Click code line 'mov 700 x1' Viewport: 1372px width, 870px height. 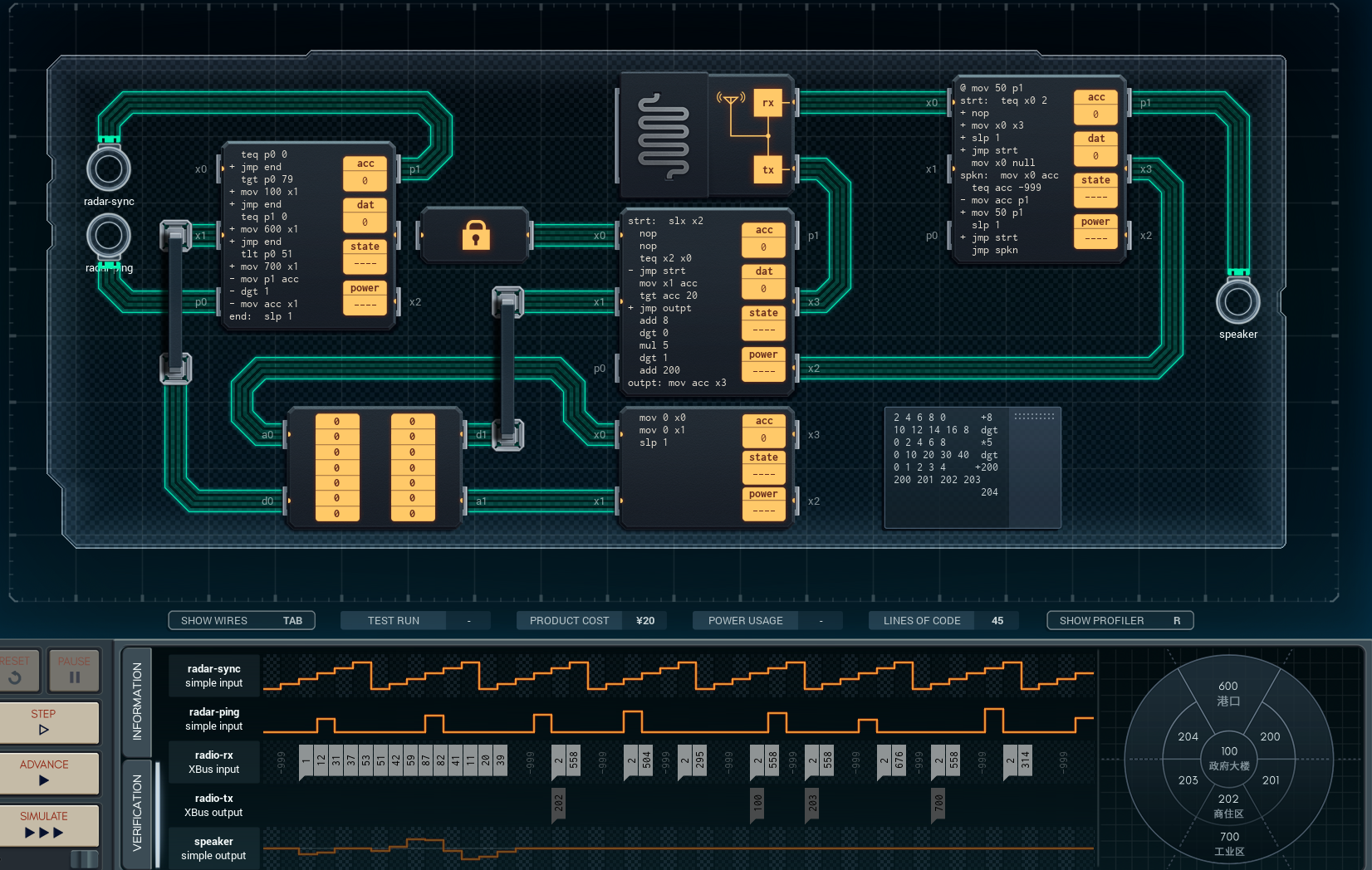269,266
